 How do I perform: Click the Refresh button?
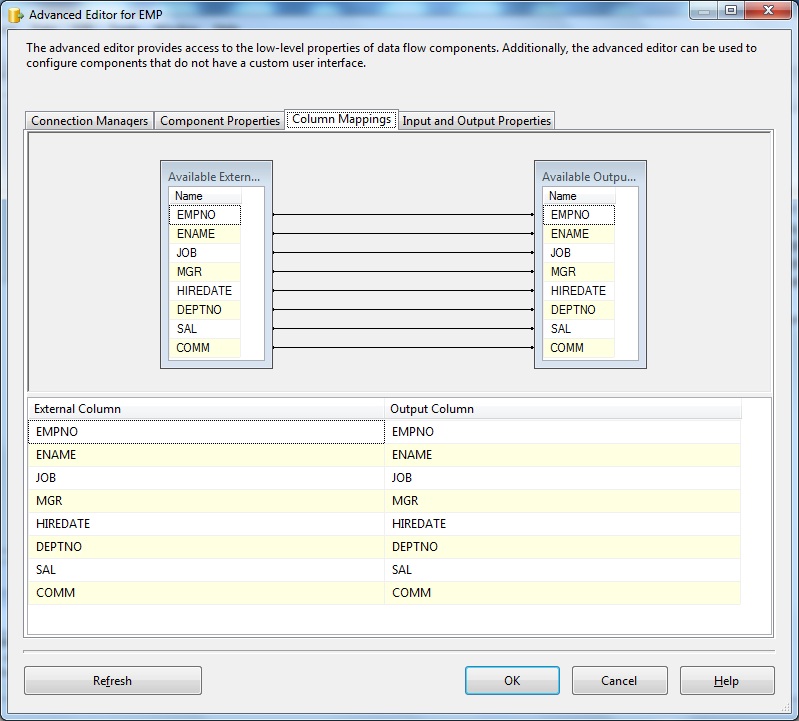point(113,681)
